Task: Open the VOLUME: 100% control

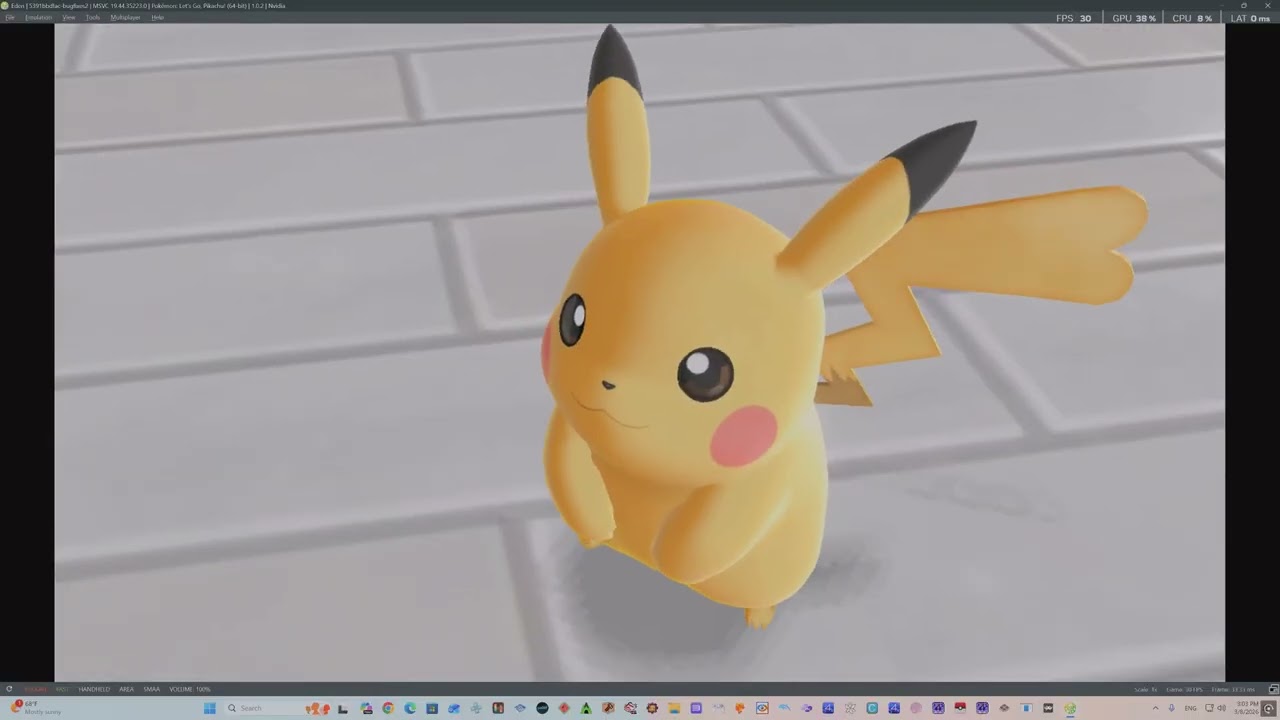Action: click(189, 689)
